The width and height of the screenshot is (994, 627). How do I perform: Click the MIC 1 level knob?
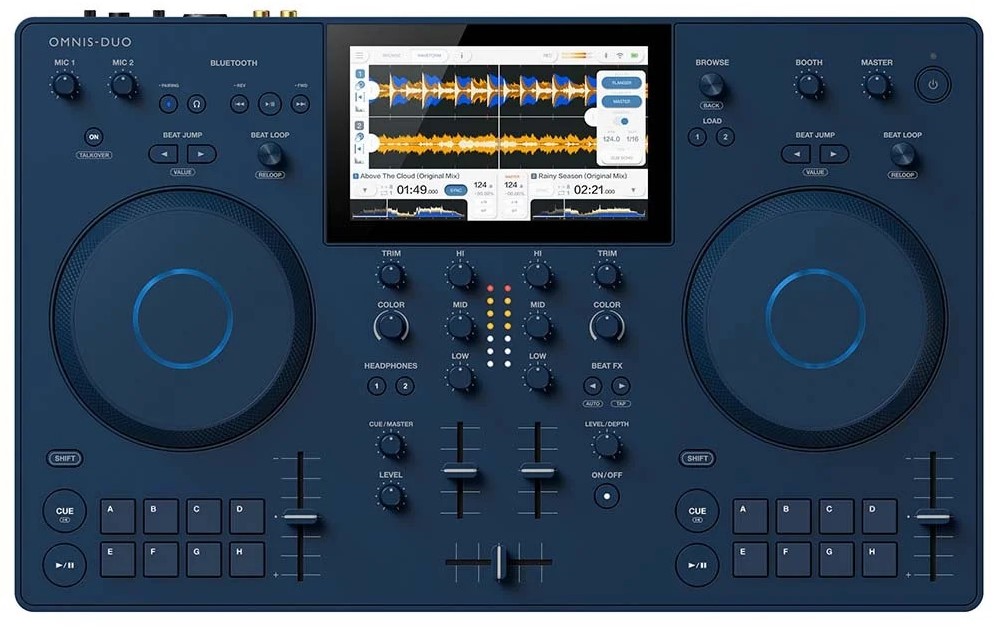point(65,84)
